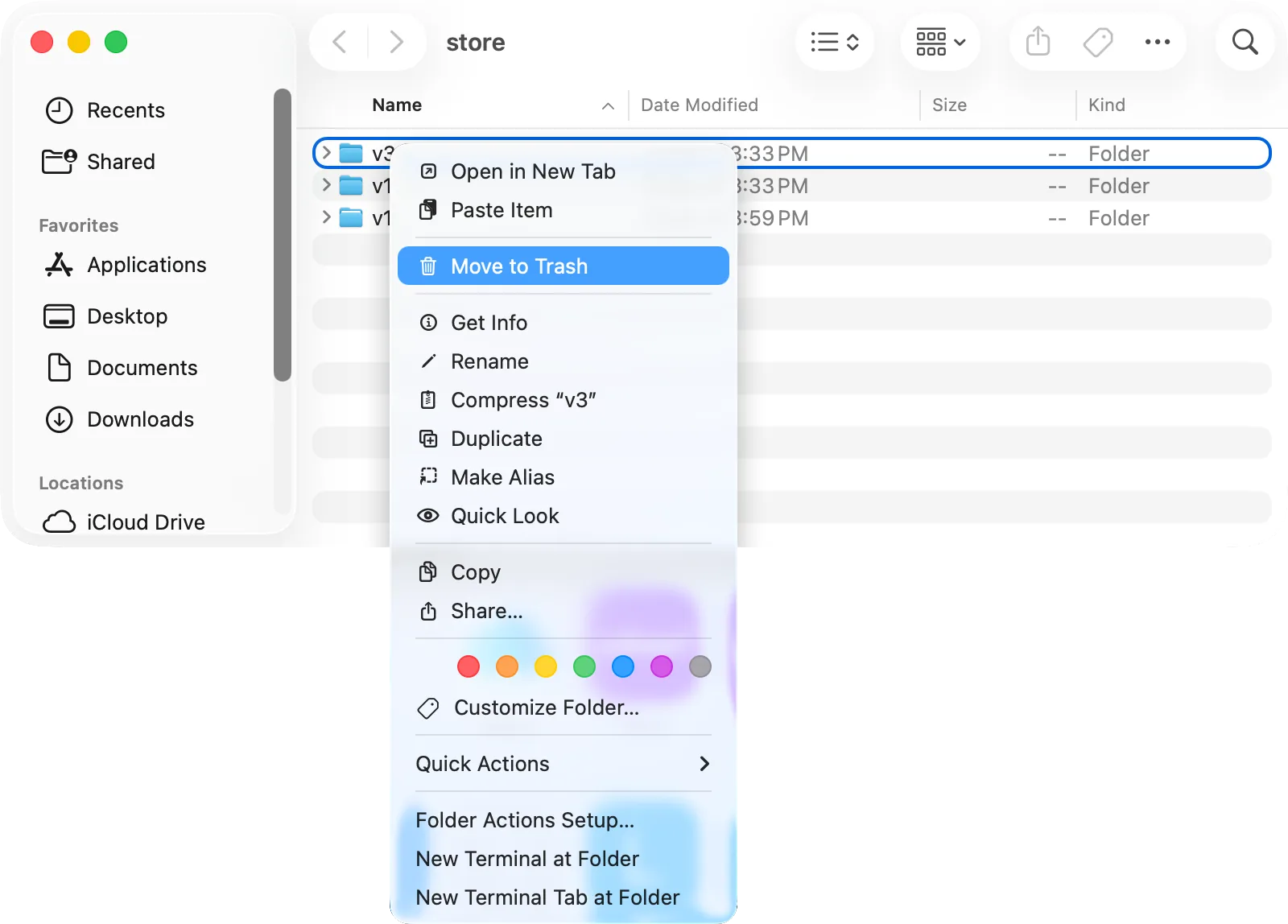
Task: Open Customize Folder… option
Action: pos(563,707)
